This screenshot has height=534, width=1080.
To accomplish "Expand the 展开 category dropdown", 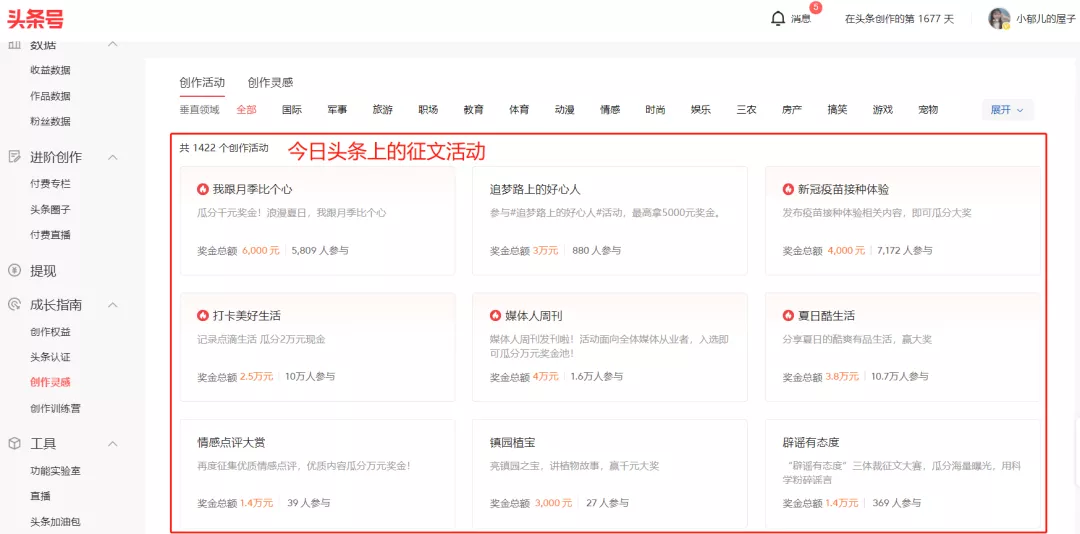I will [x=1007, y=110].
